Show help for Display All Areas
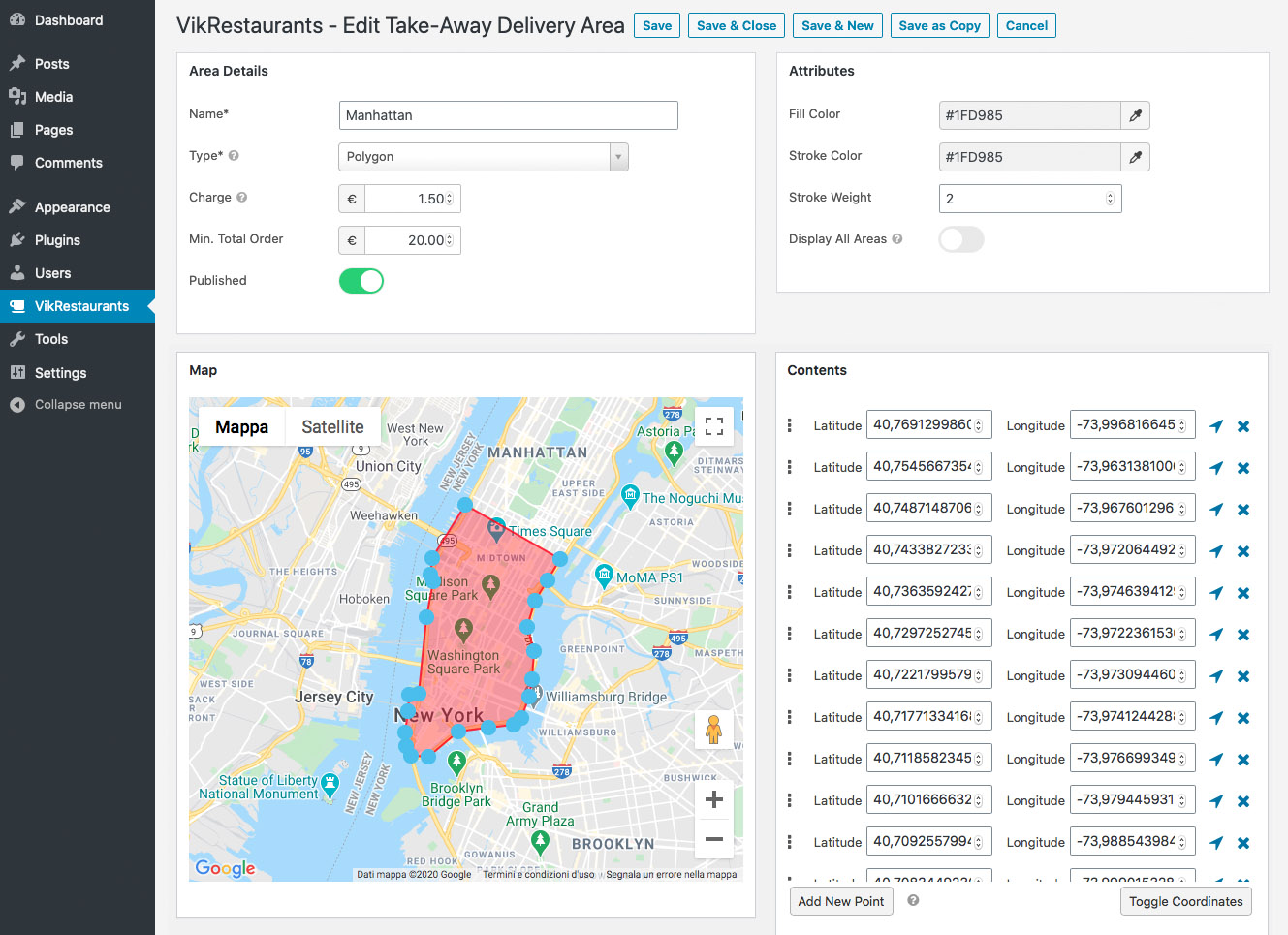1288x935 pixels. (897, 238)
